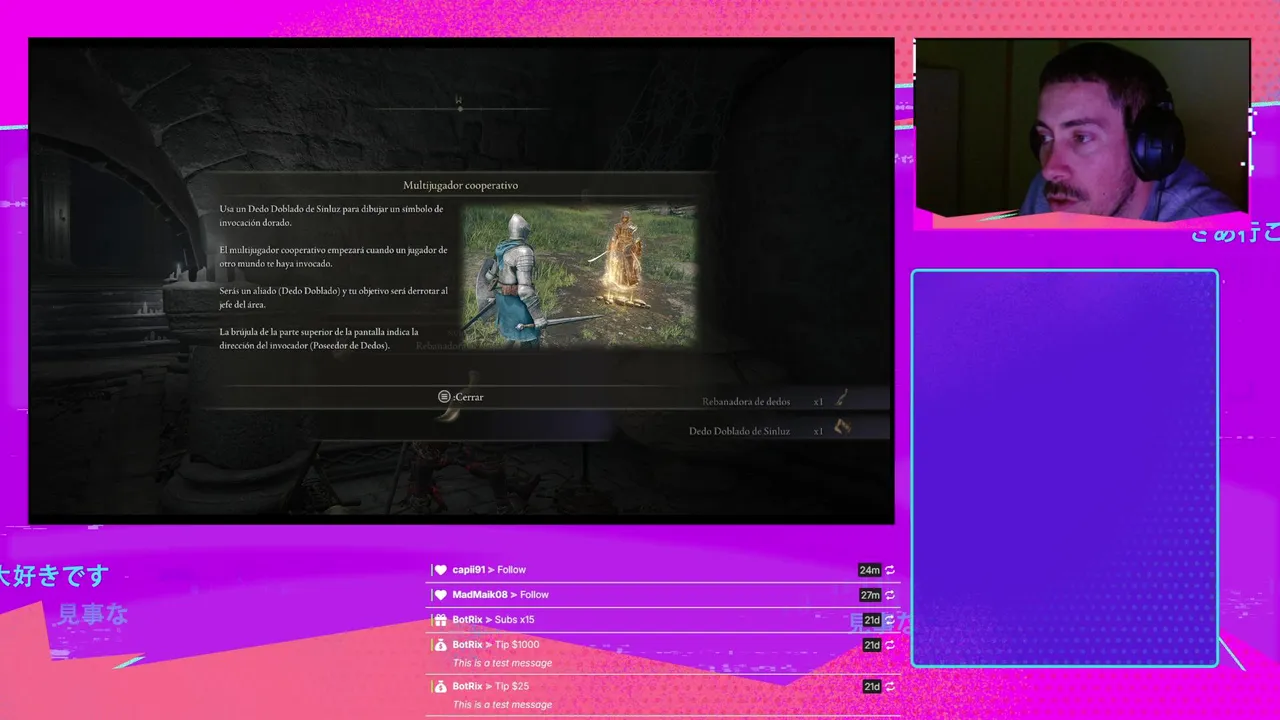Click the paragraph starting 'La brújula de la parte'
The width and height of the screenshot is (1280, 720).
(319, 338)
